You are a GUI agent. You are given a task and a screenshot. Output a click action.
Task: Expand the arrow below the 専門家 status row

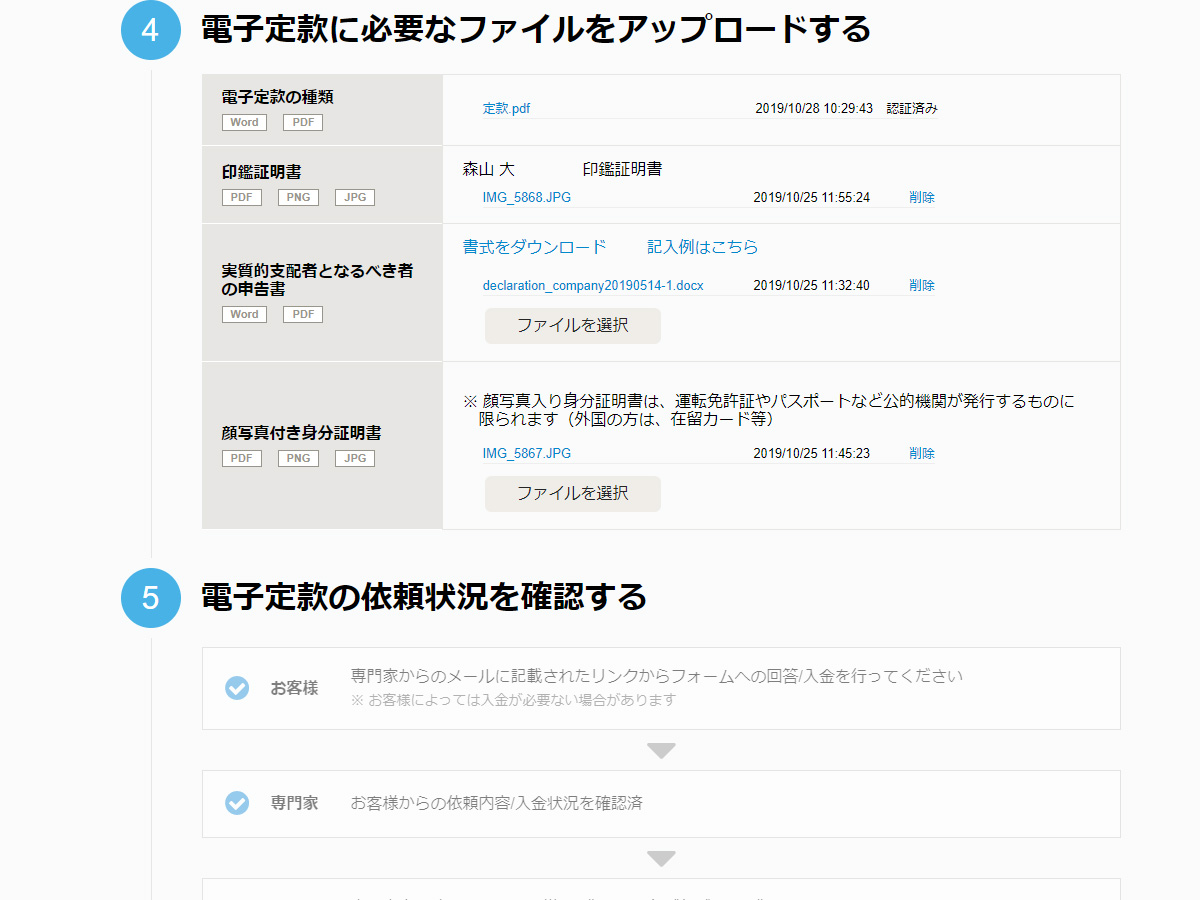[660, 858]
